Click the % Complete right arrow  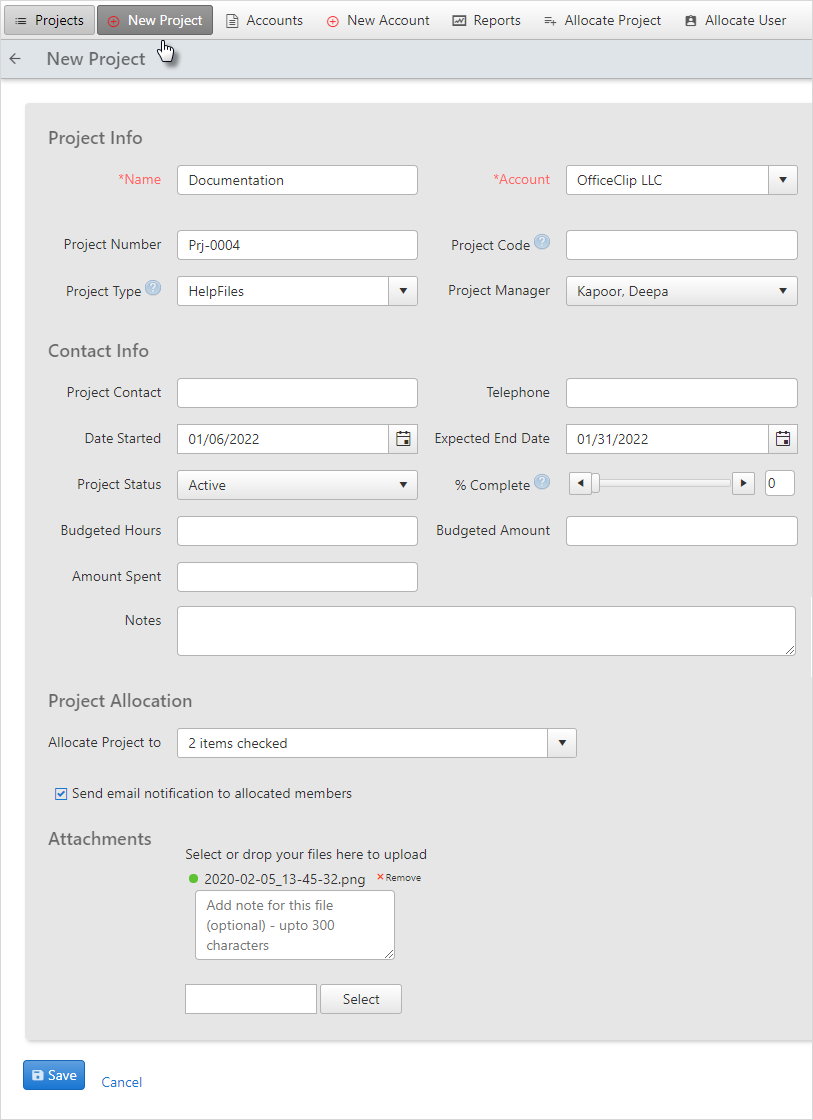744,484
